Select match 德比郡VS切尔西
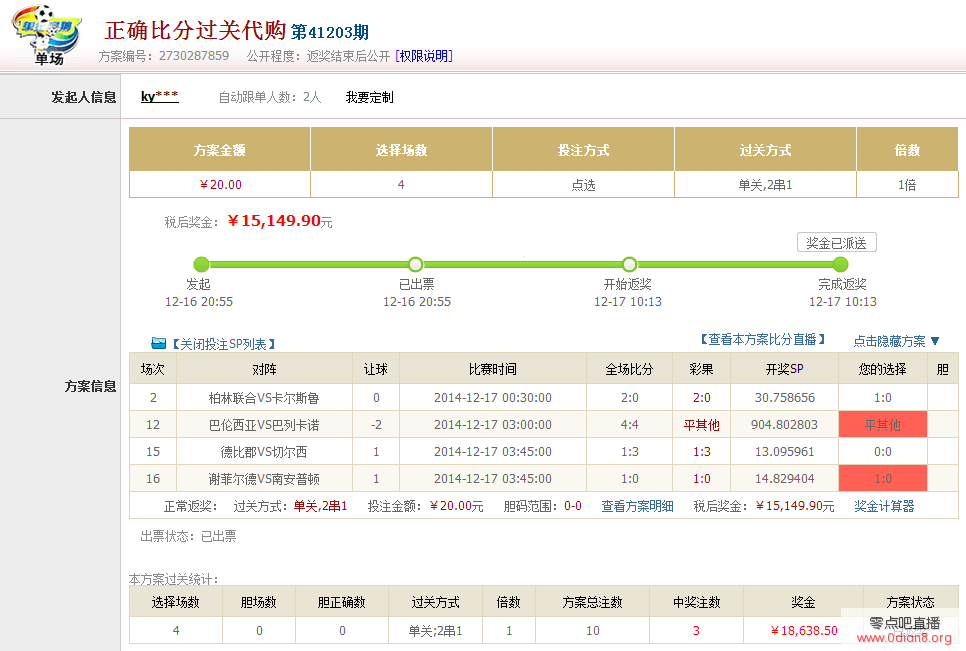The image size is (966, 651). [264, 452]
